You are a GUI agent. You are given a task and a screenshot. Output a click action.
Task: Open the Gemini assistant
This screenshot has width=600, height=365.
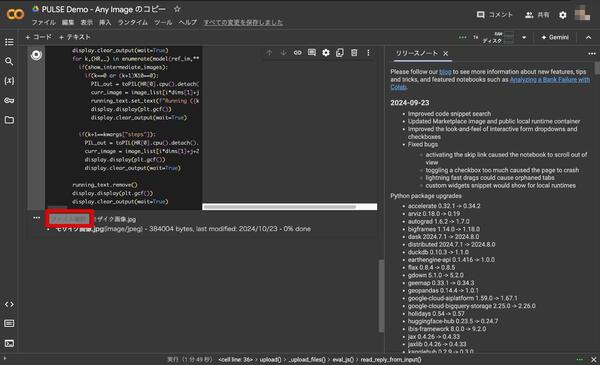click(555, 37)
